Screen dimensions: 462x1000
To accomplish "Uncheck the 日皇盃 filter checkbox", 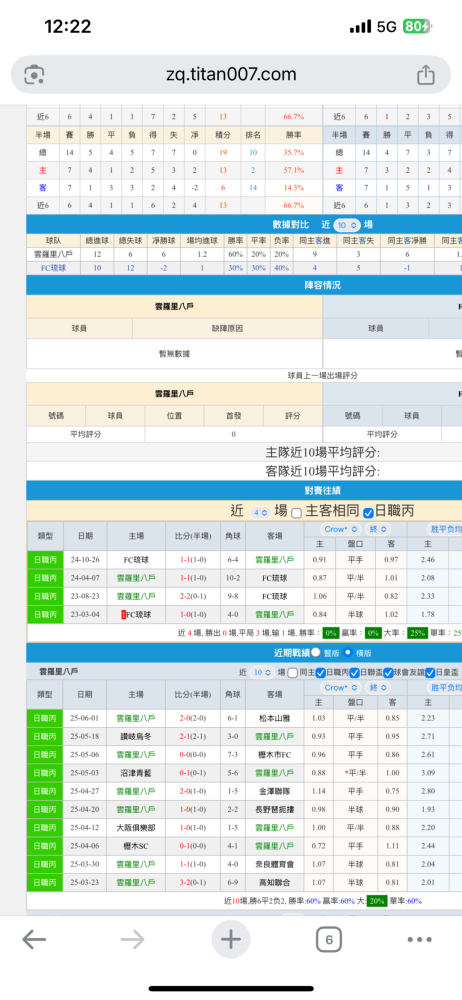I will (430, 672).
